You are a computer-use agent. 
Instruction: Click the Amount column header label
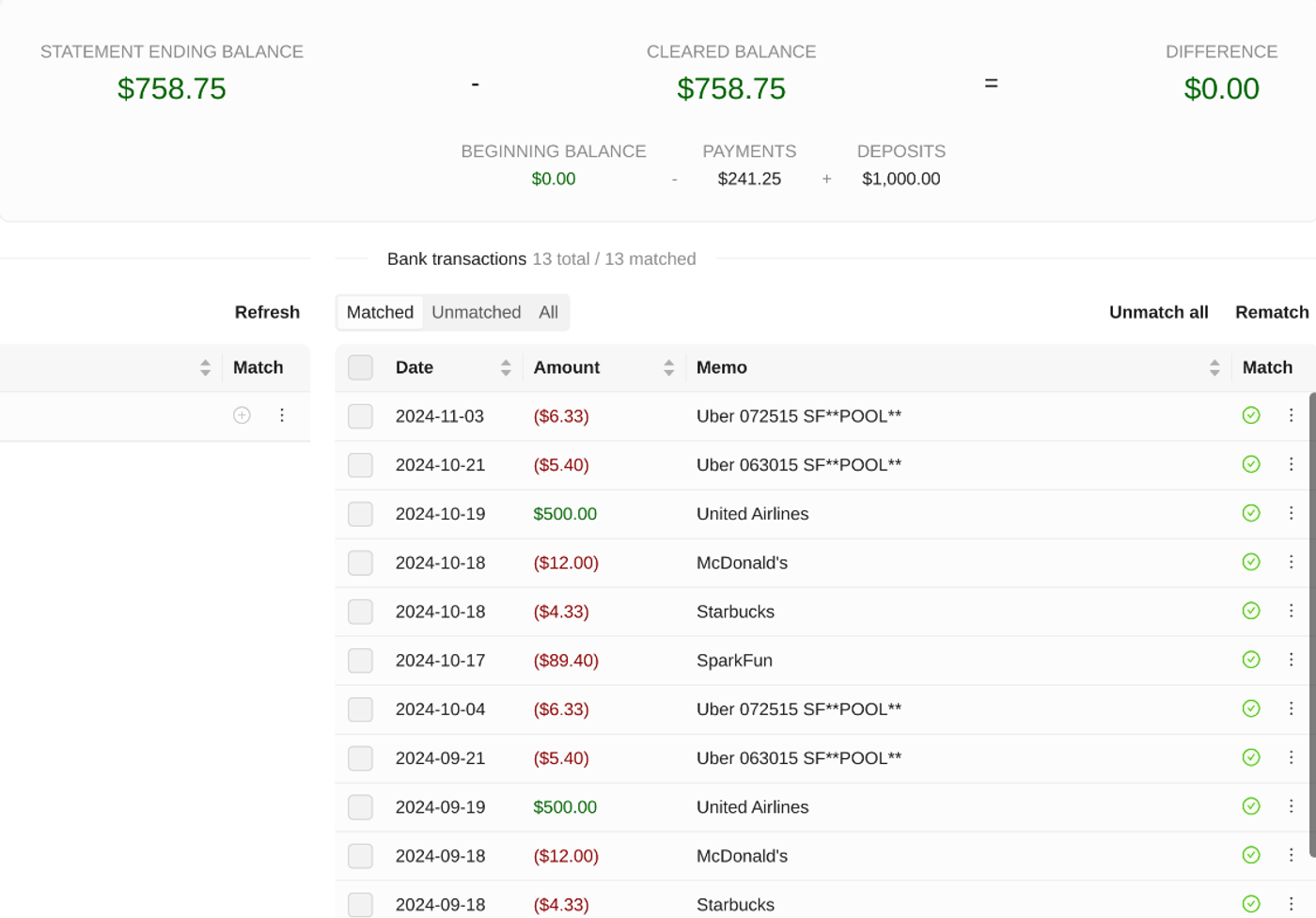(567, 367)
